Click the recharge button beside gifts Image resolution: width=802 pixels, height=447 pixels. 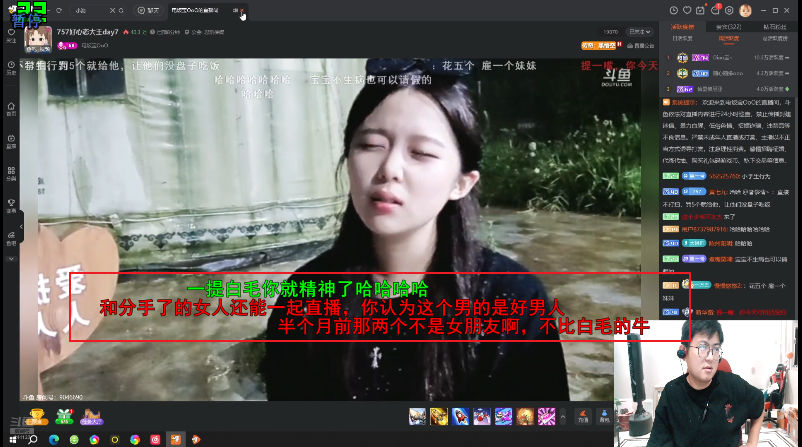pos(583,416)
